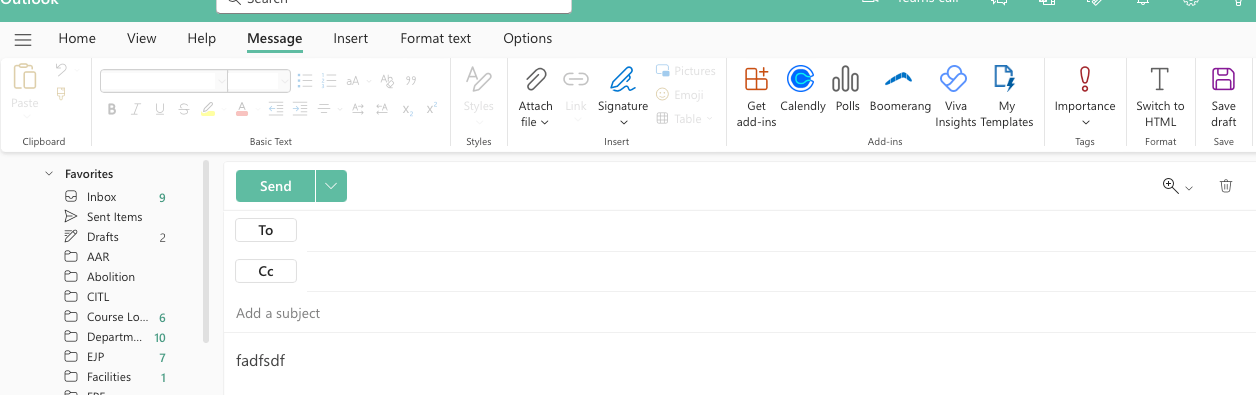The width and height of the screenshot is (1256, 395).
Task: Click the Attach file paperclip
Action: click(536, 79)
